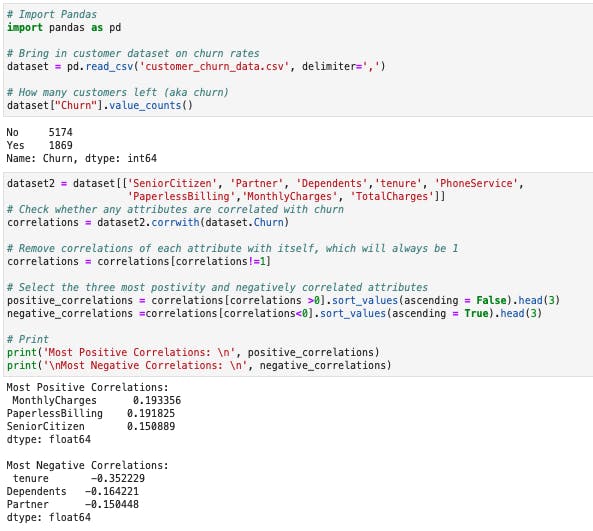Viewport: 593px width, 531px height.
Task: Click the read_csv method call
Action: [x=109, y=67]
